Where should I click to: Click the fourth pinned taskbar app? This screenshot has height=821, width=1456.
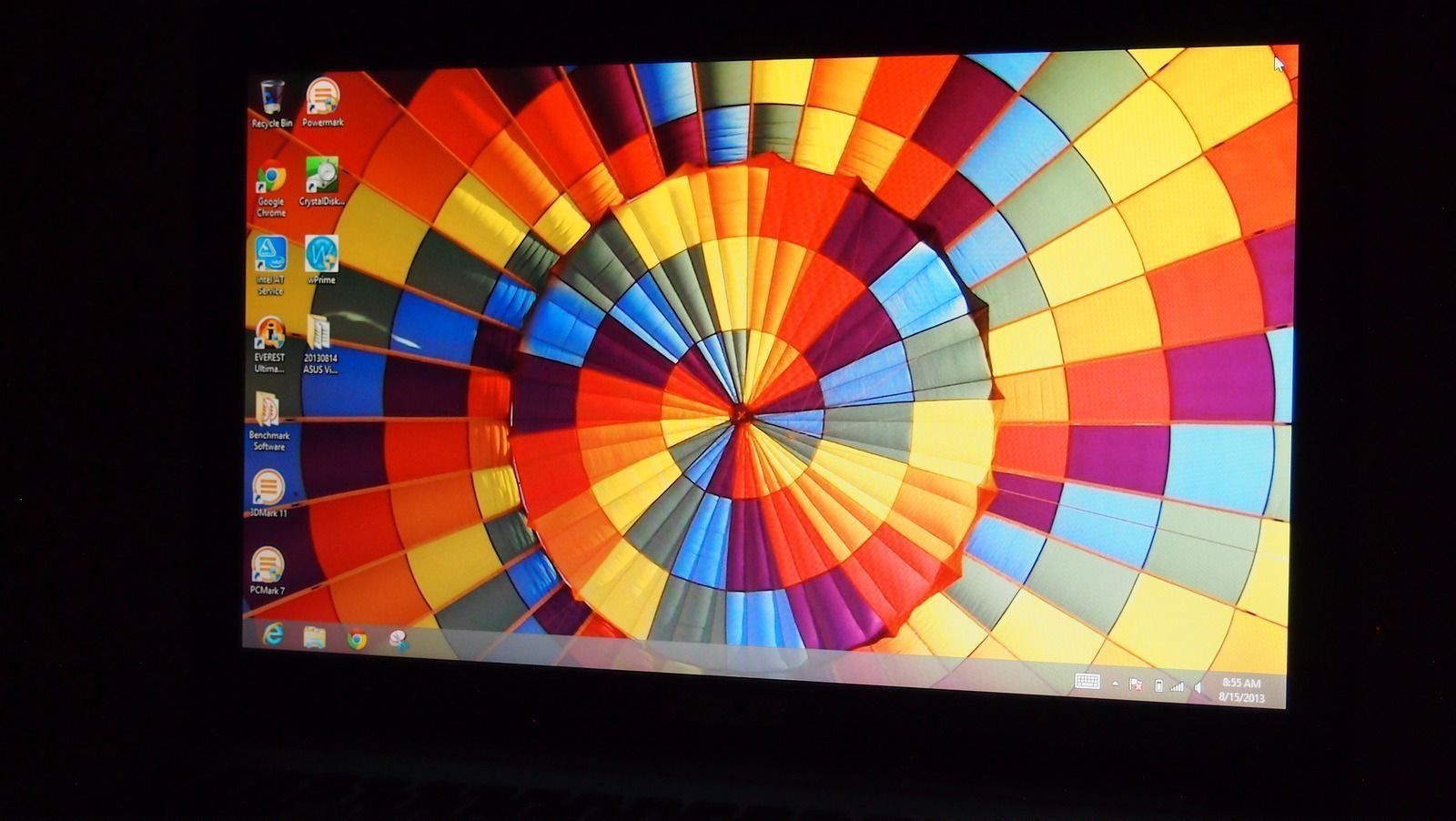(x=399, y=641)
